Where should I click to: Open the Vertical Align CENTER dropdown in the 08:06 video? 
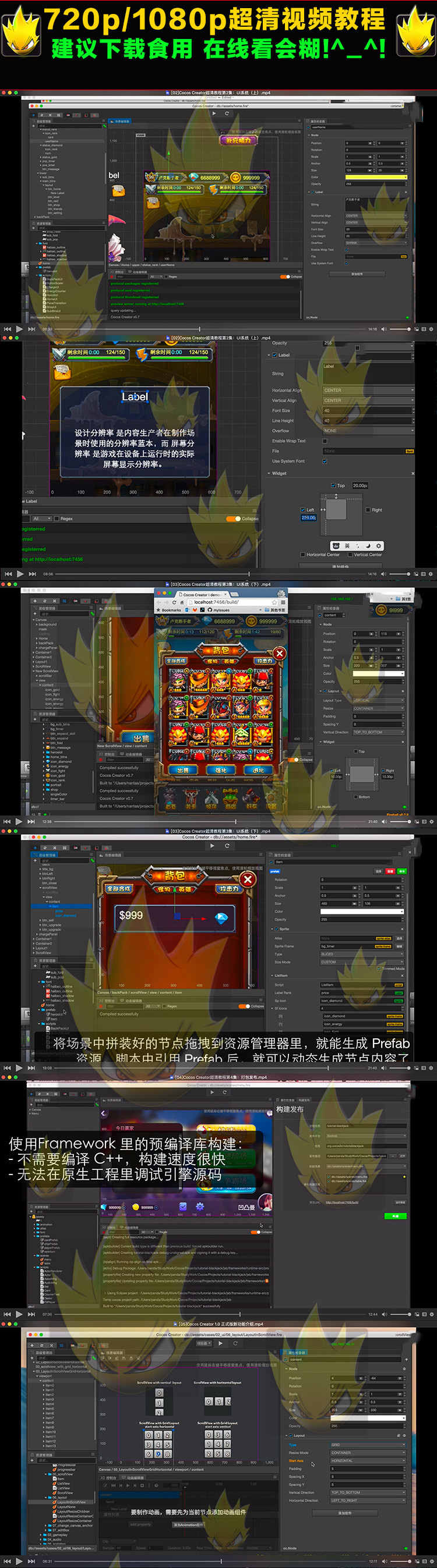pos(368,400)
